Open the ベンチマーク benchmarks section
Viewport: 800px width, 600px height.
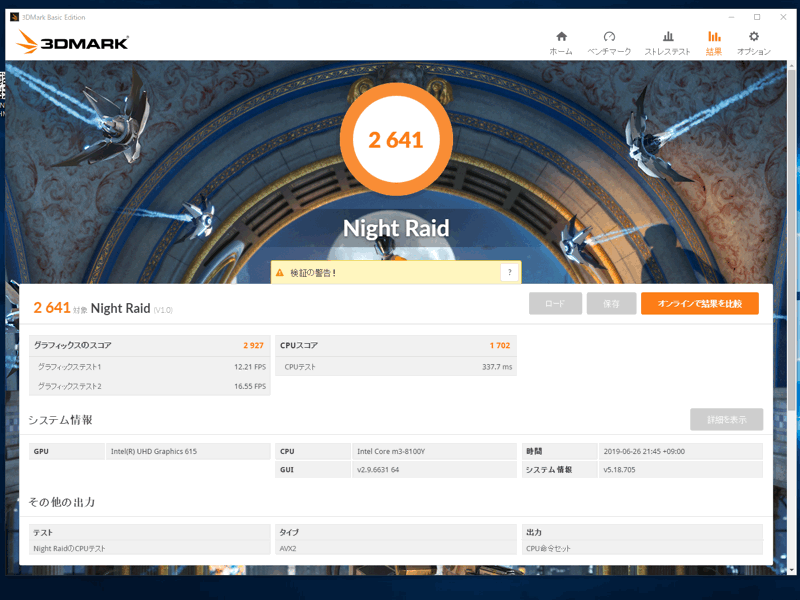[609, 42]
